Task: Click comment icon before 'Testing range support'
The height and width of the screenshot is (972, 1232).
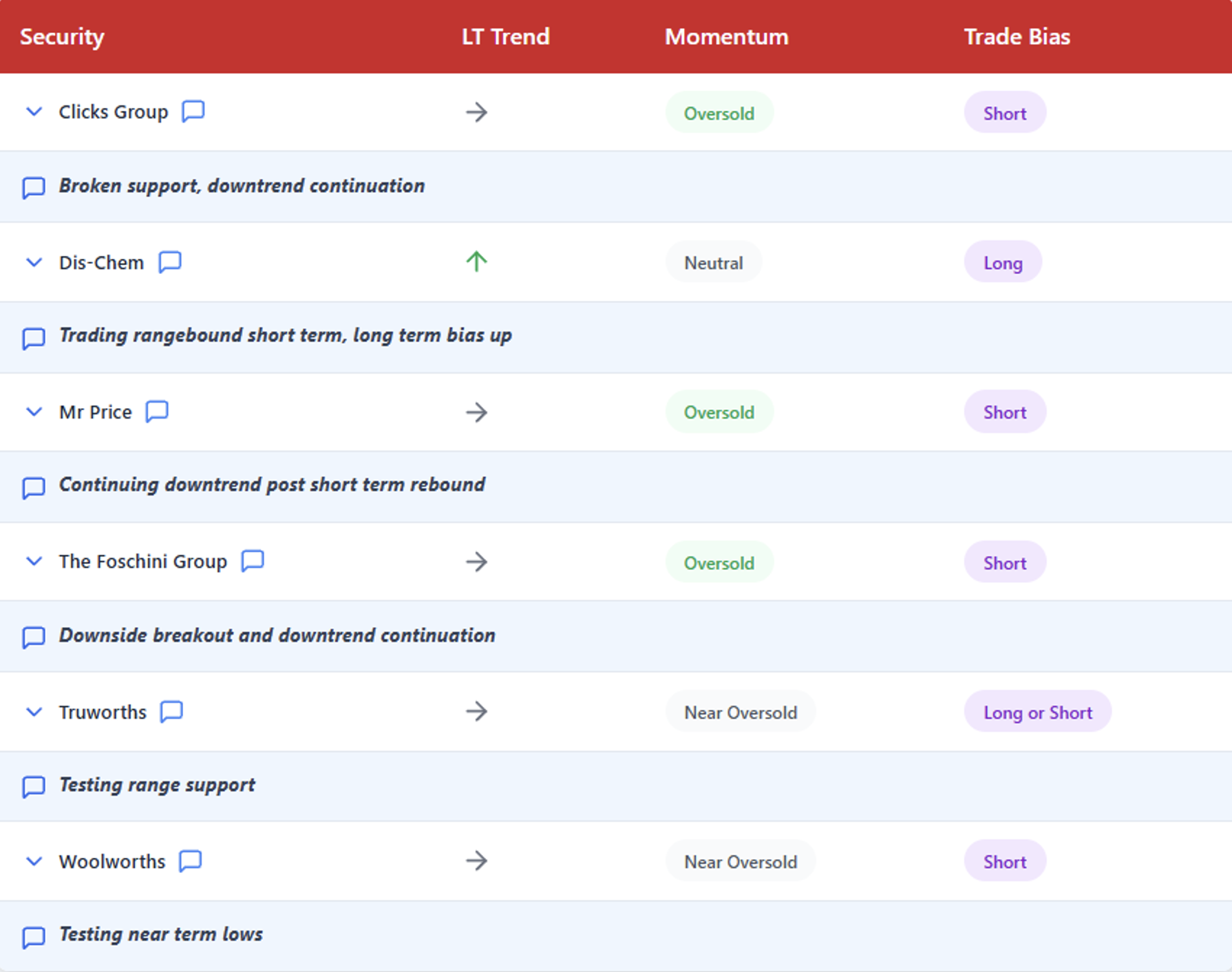Action: point(34,786)
